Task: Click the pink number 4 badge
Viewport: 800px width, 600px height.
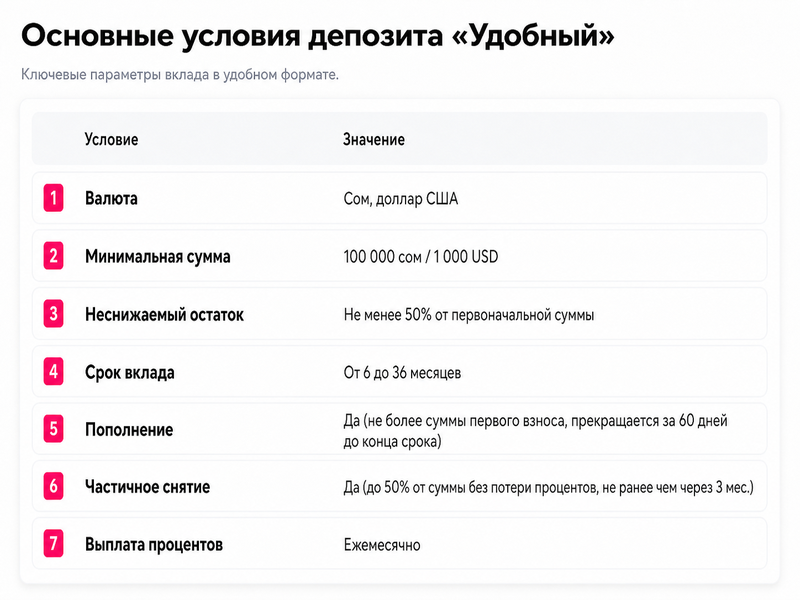Action: pyautogui.click(x=54, y=371)
